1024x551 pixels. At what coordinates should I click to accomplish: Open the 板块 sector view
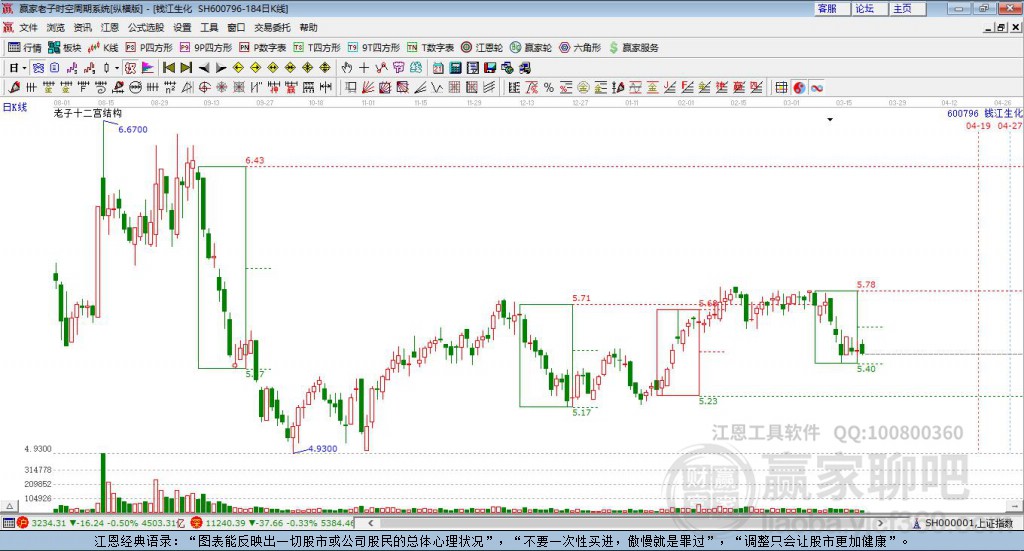(65, 48)
